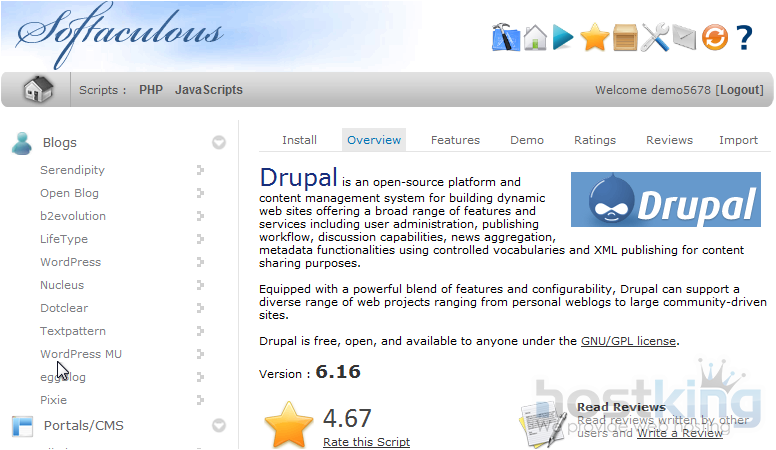
Task: Click the star ratings icon in top toolbar
Action: (x=594, y=38)
